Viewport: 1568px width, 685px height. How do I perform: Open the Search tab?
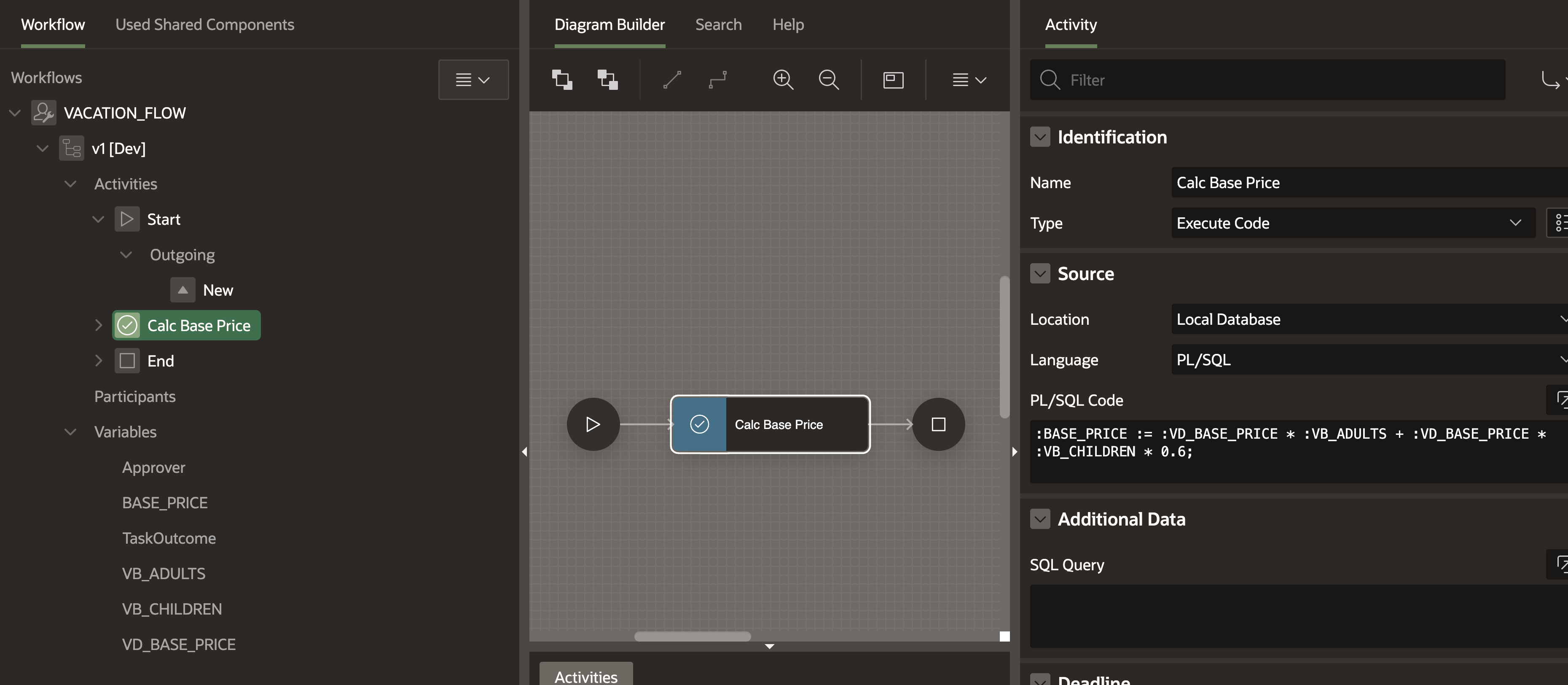pyautogui.click(x=718, y=24)
